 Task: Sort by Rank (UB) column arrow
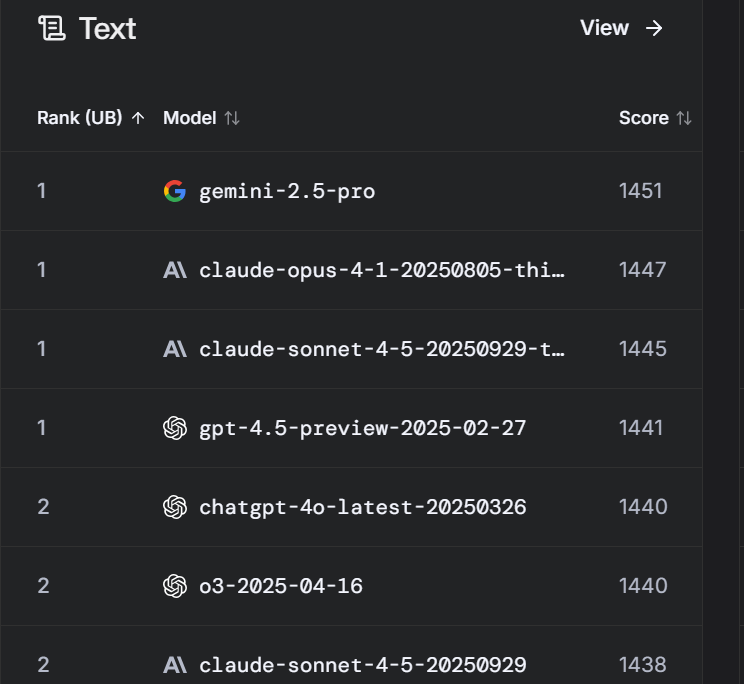click(138, 118)
